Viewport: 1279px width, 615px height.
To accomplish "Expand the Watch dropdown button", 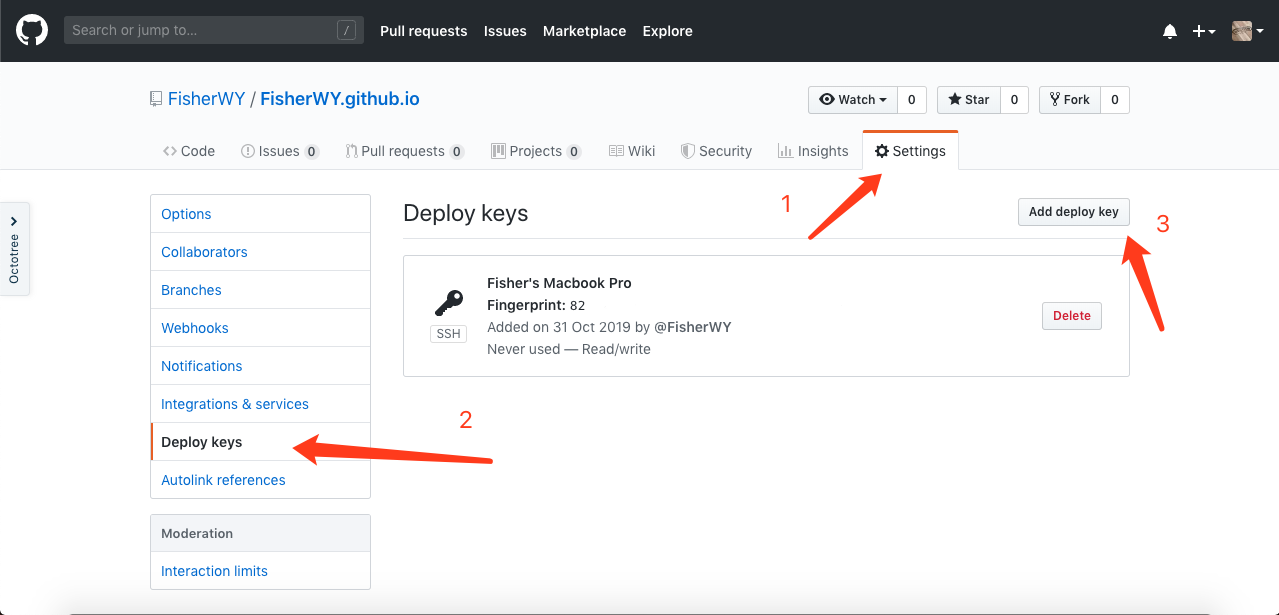I will click(853, 100).
